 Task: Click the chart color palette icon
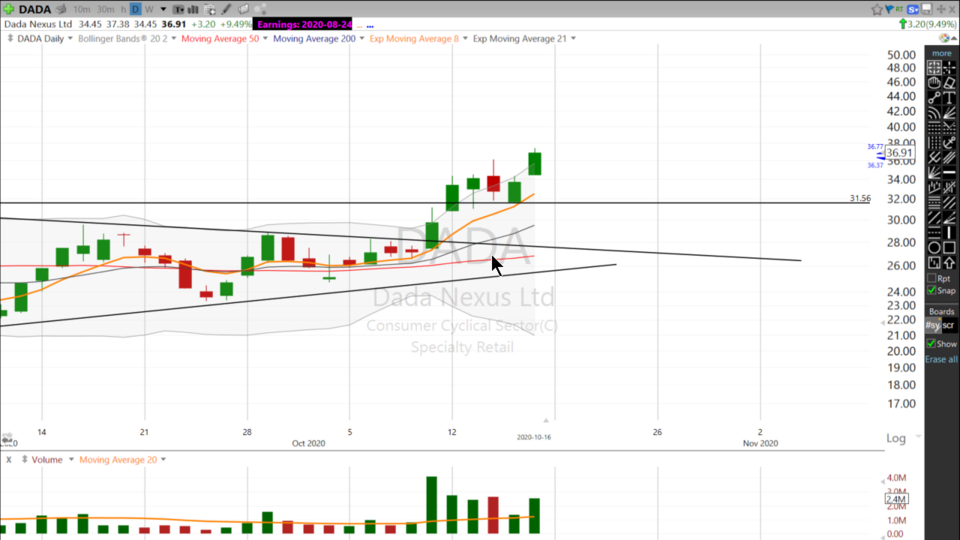point(945,39)
